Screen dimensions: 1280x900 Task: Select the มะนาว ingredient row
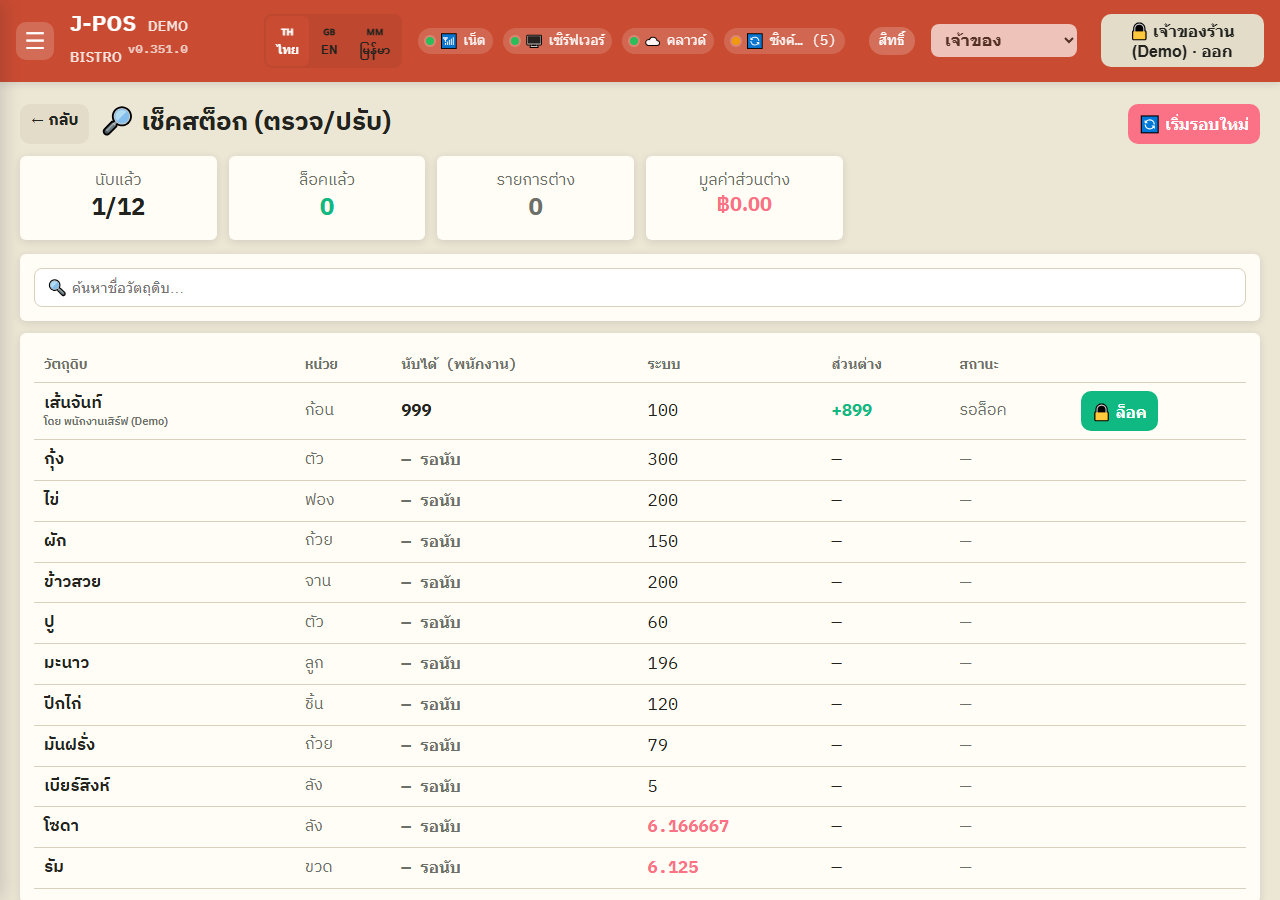(x=640, y=664)
